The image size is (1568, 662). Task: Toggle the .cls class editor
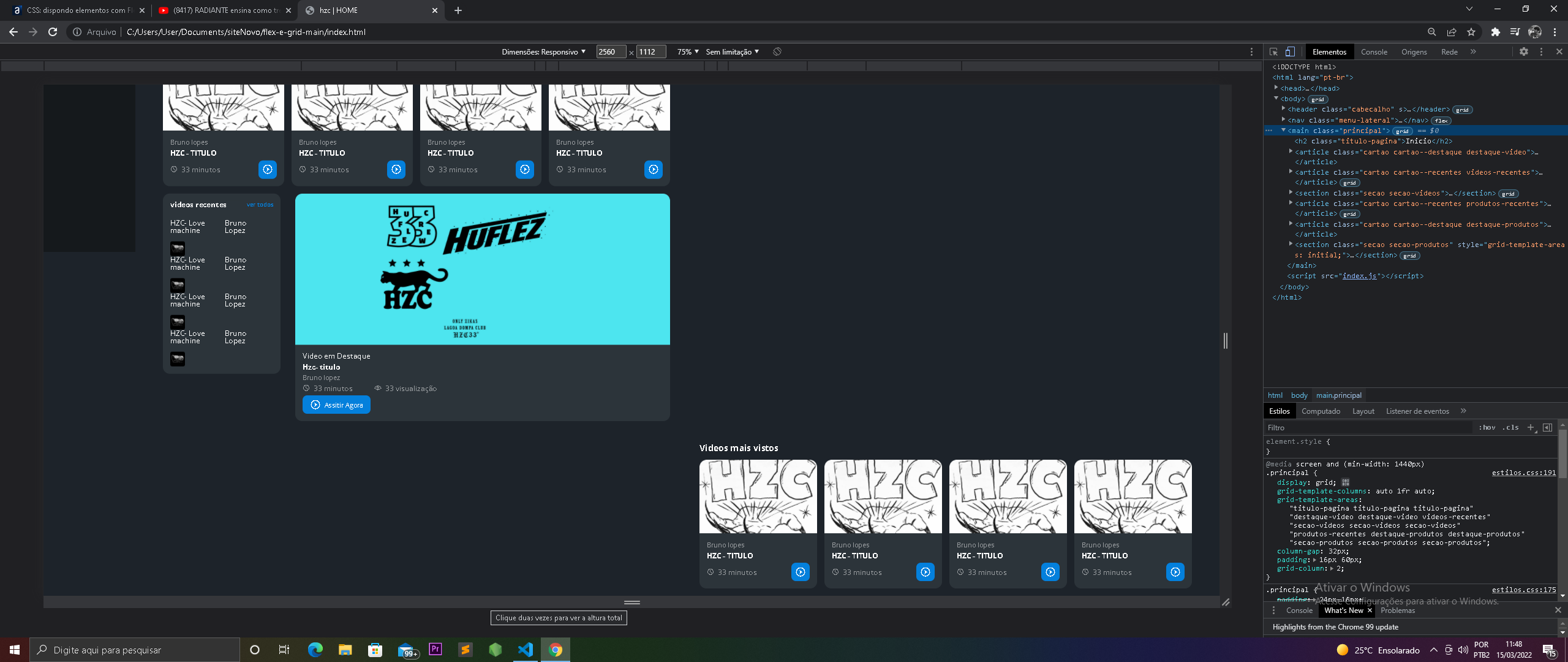(1510, 428)
